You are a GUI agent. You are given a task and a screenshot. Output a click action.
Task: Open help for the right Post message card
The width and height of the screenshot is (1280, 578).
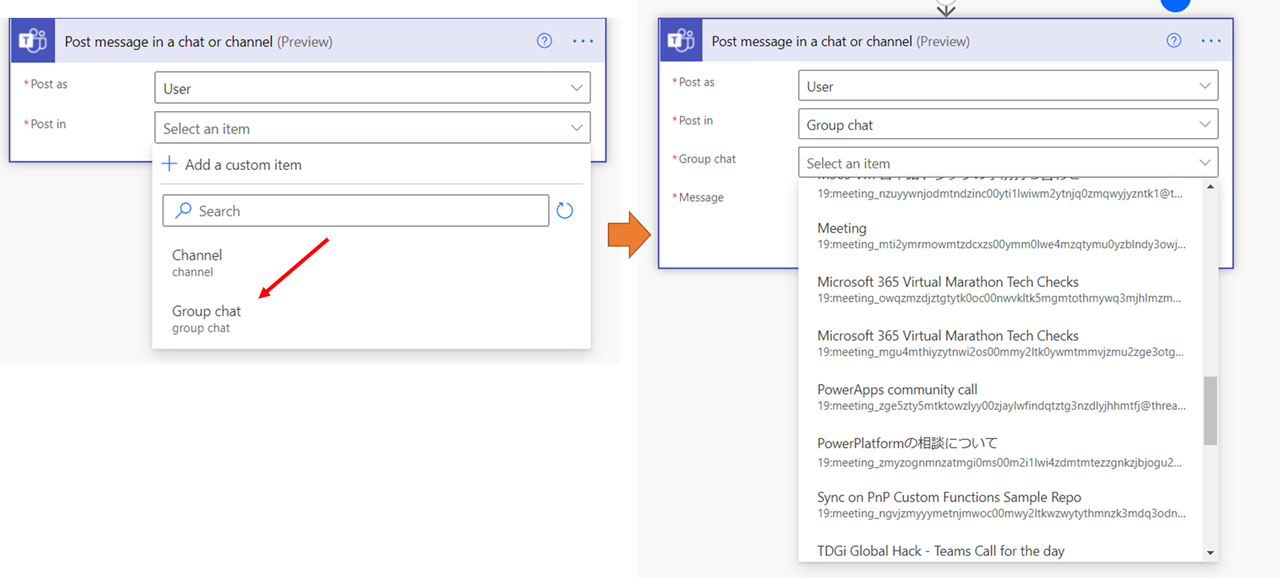click(x=1174, y=41)
